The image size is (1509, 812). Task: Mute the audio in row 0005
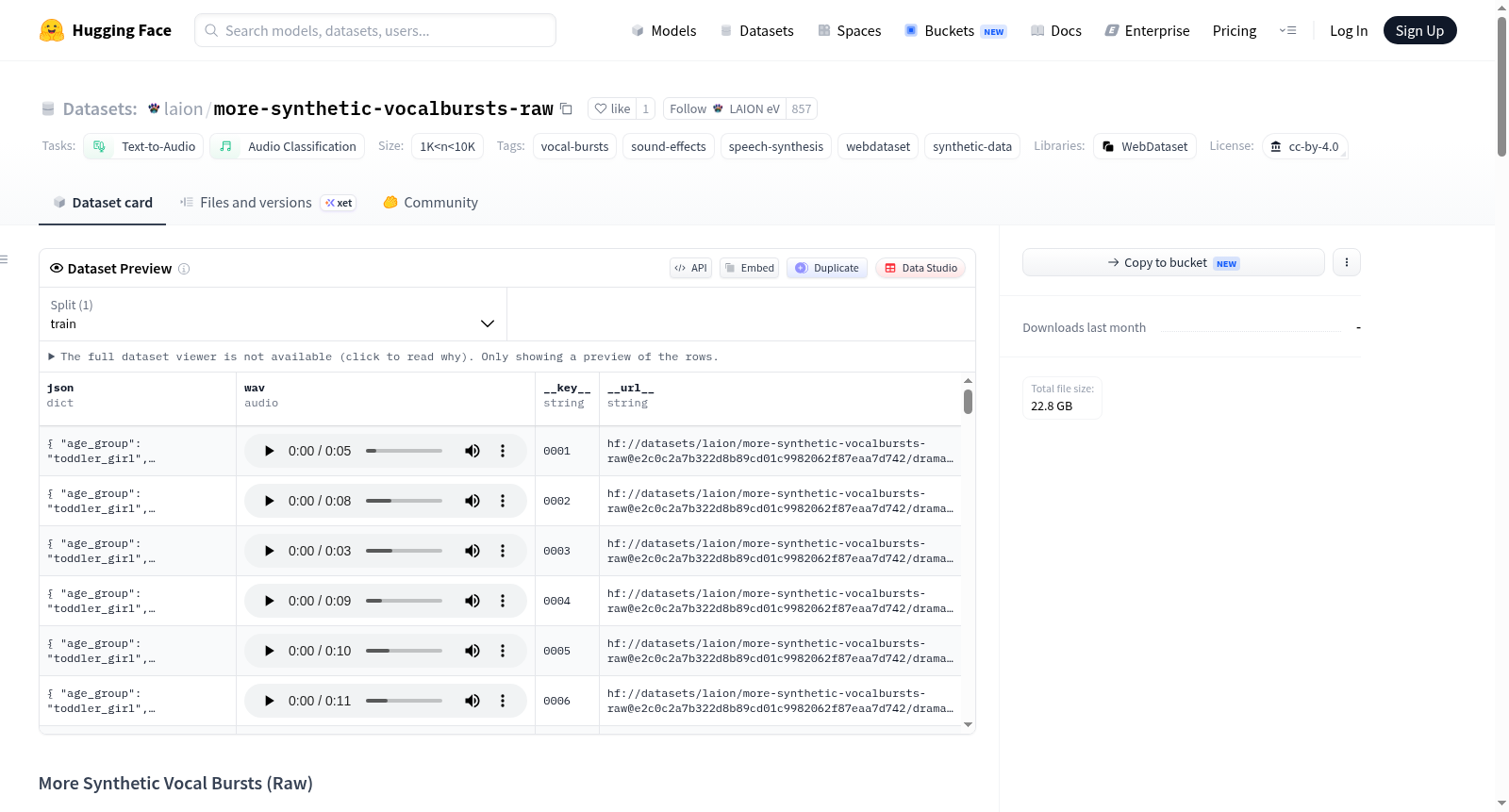[473, 651]
